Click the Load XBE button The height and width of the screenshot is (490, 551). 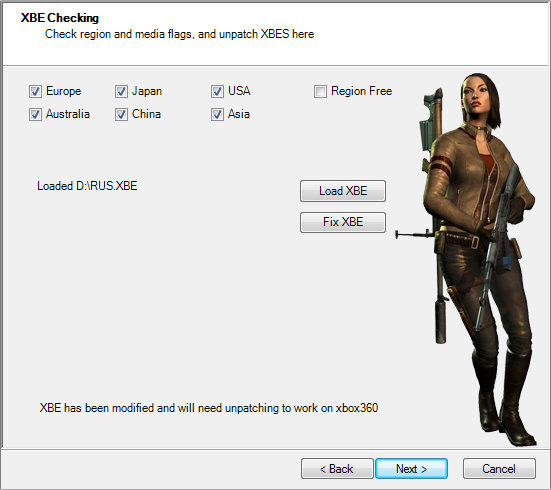[343, 191]
